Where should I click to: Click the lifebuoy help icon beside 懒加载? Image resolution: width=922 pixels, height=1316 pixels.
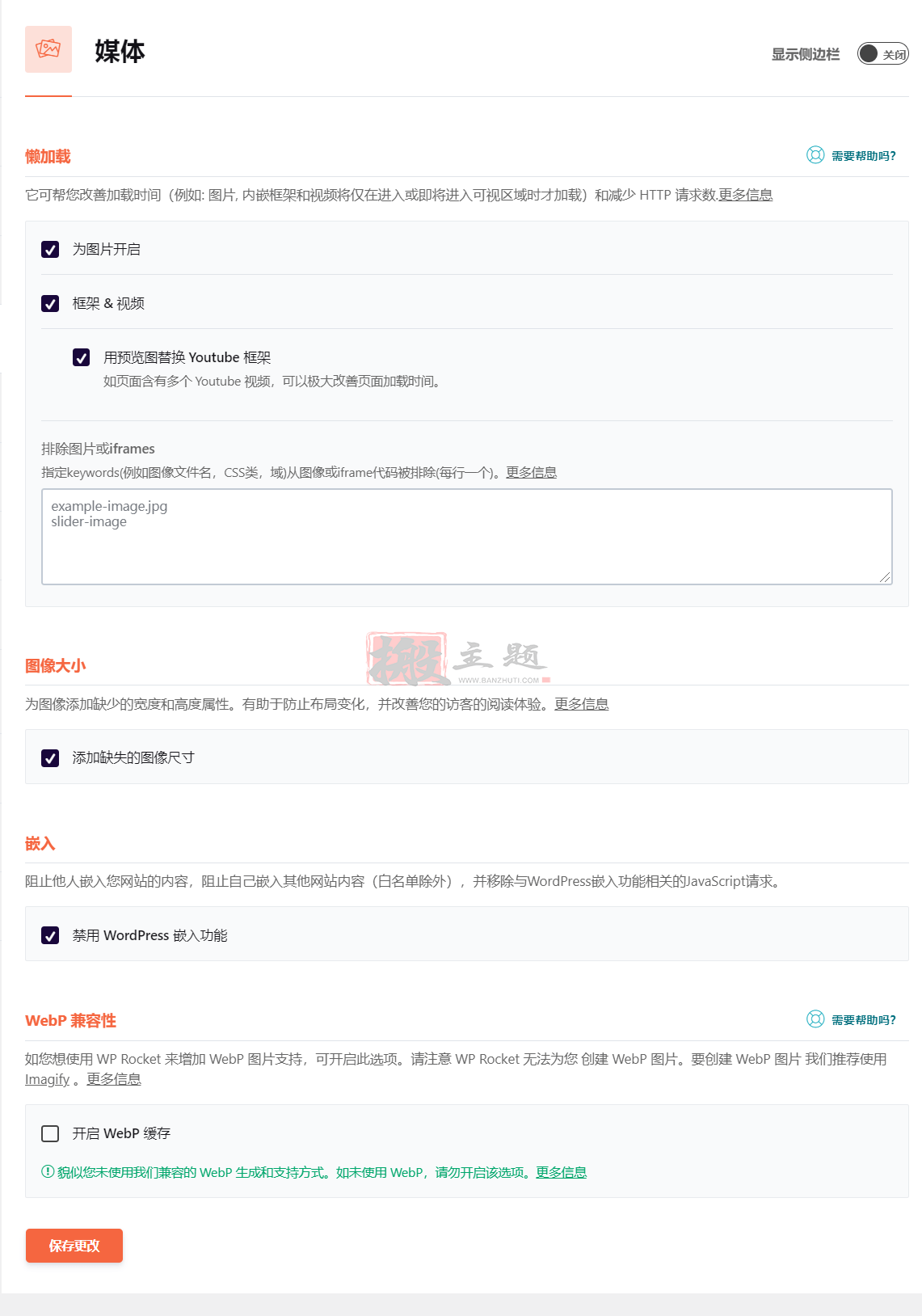tap(815, 155)
